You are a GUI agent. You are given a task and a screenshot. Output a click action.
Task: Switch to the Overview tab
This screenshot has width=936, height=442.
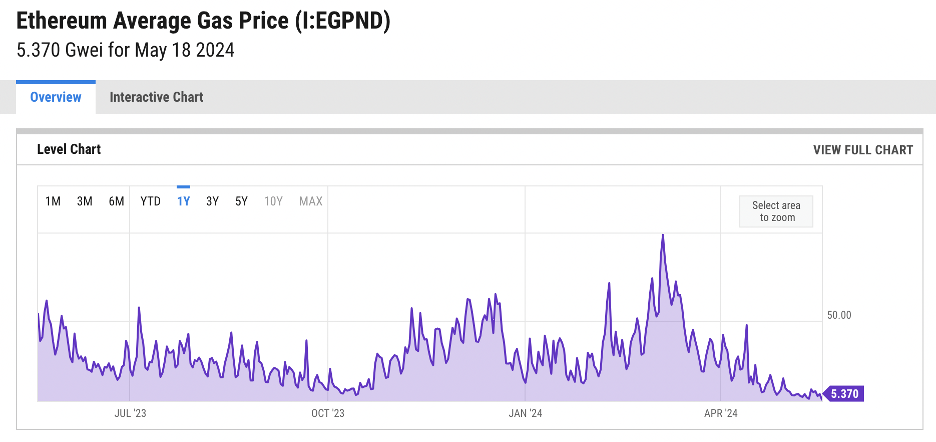click(x=56, y=97)
